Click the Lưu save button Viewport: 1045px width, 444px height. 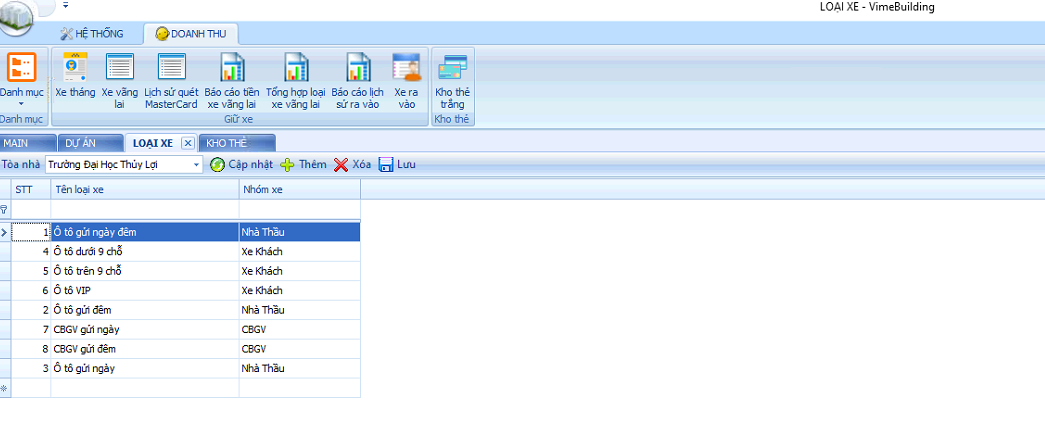pos(397,164)
